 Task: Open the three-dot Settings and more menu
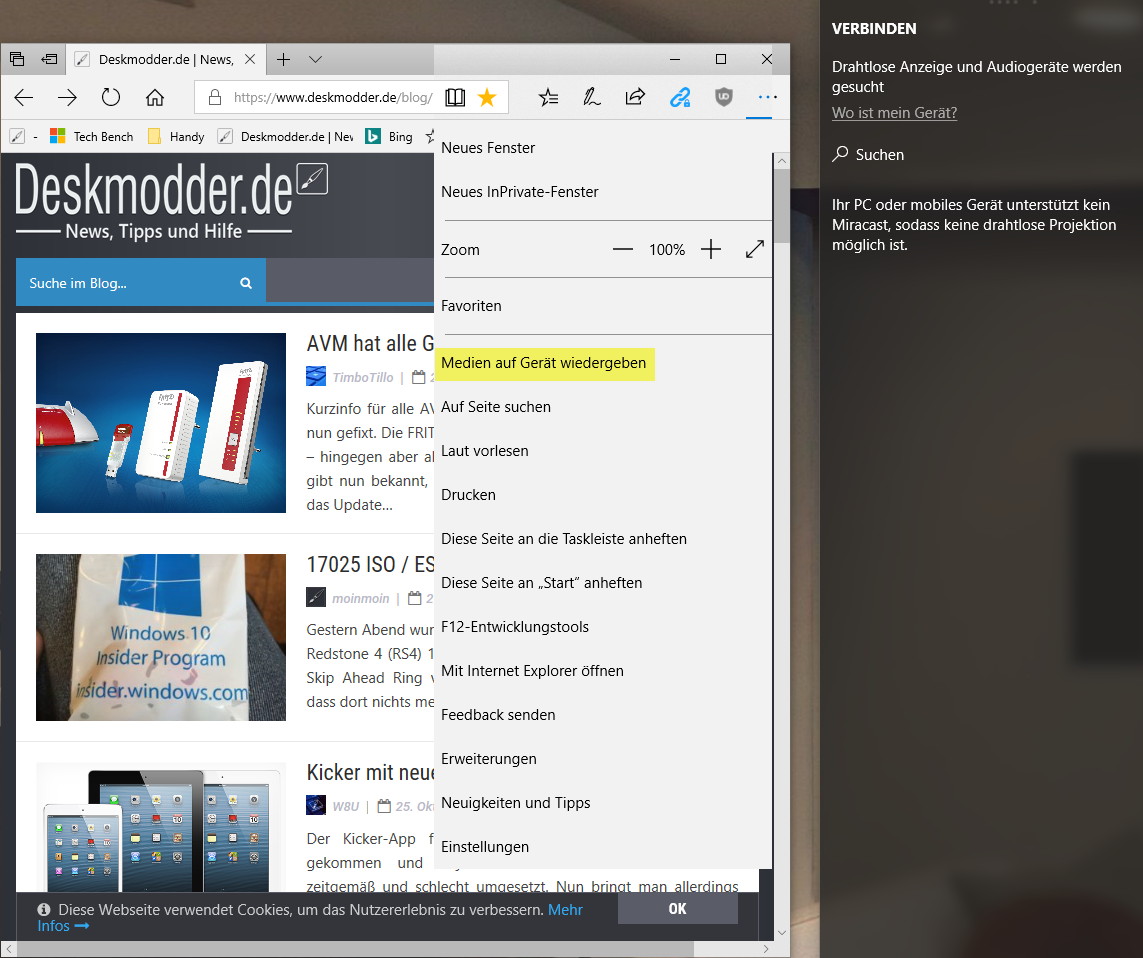[767, 98]
